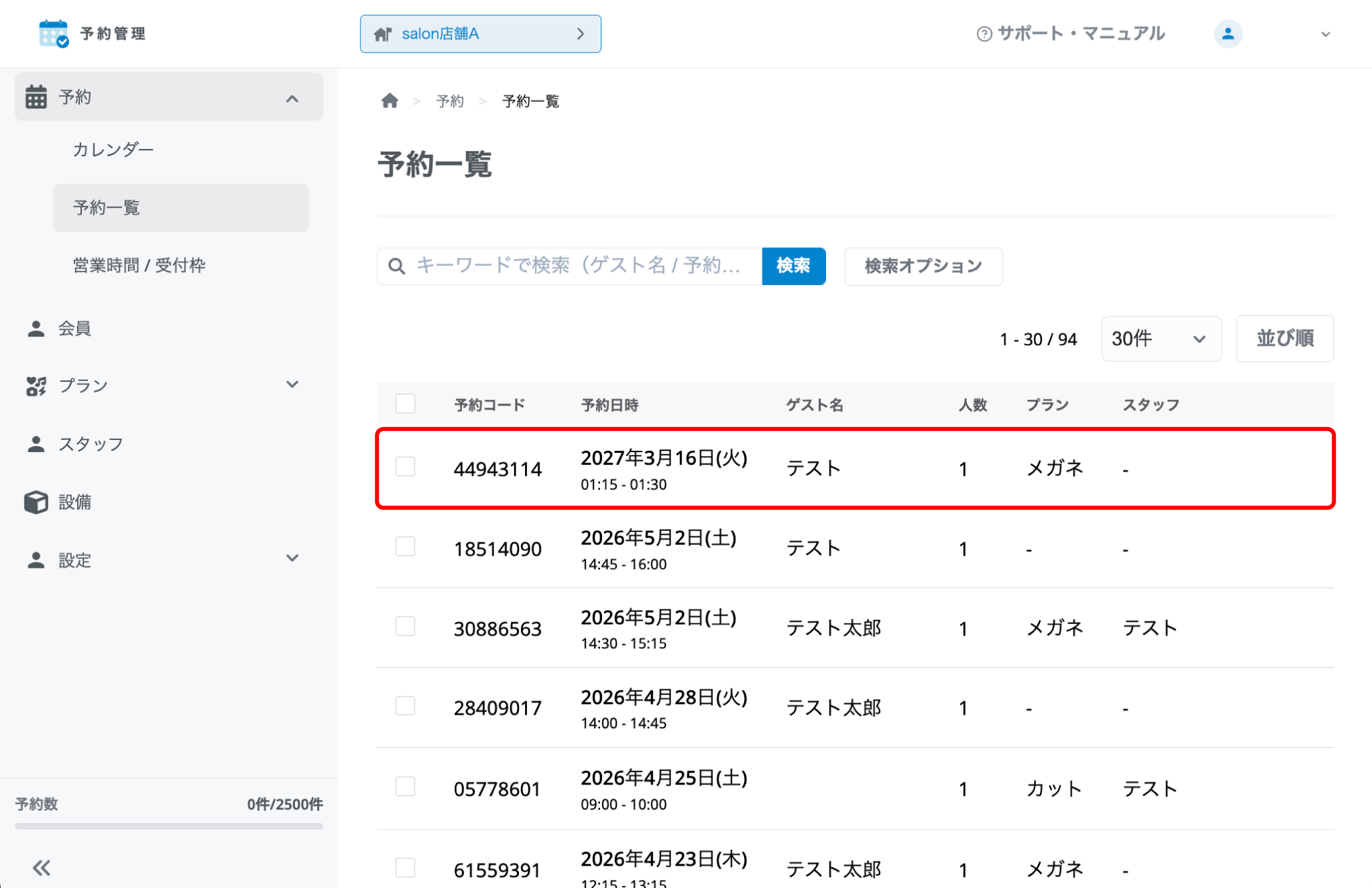This screenshot has width=1372, height=888.
Task: Expand the プラン sidebar section chevron
Action: pyautogui.click(x=292, y=384)
